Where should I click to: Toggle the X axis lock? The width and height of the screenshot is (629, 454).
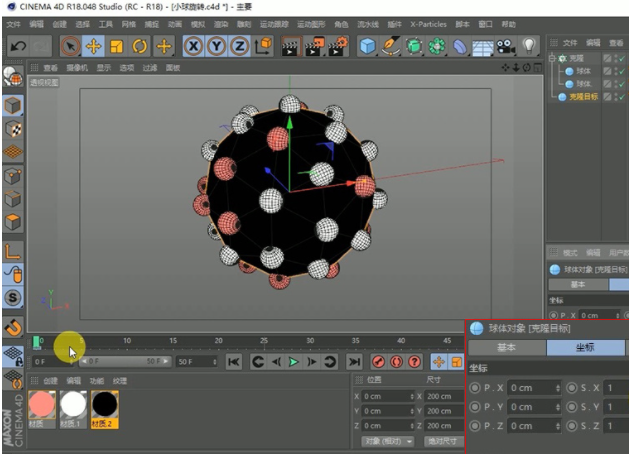pyautogui.click(x=193, y=46)
